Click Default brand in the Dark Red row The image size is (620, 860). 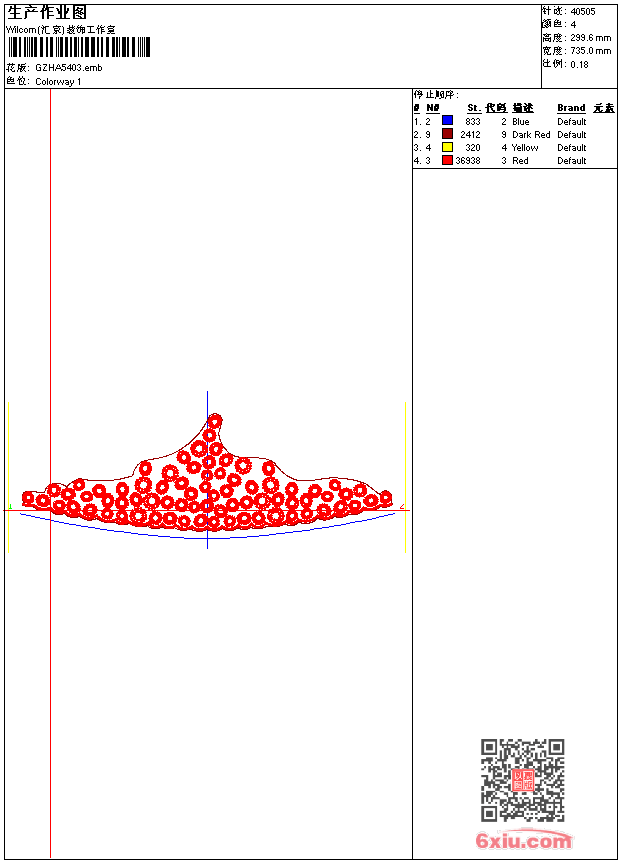(x=572, y=134)
